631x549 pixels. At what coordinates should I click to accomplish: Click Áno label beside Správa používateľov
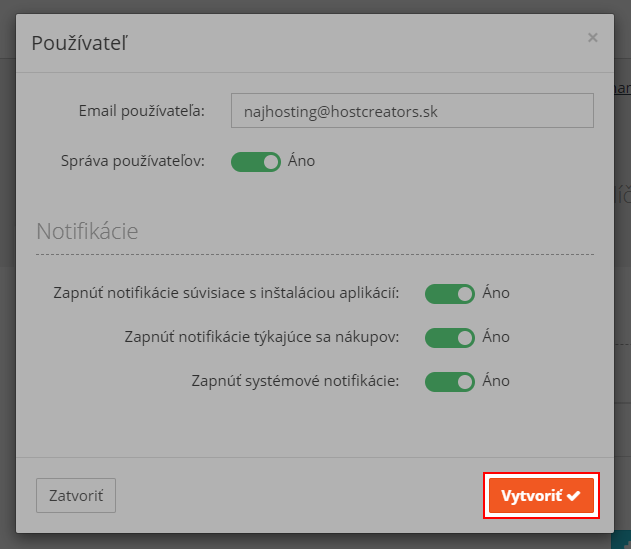pos(301,160)
